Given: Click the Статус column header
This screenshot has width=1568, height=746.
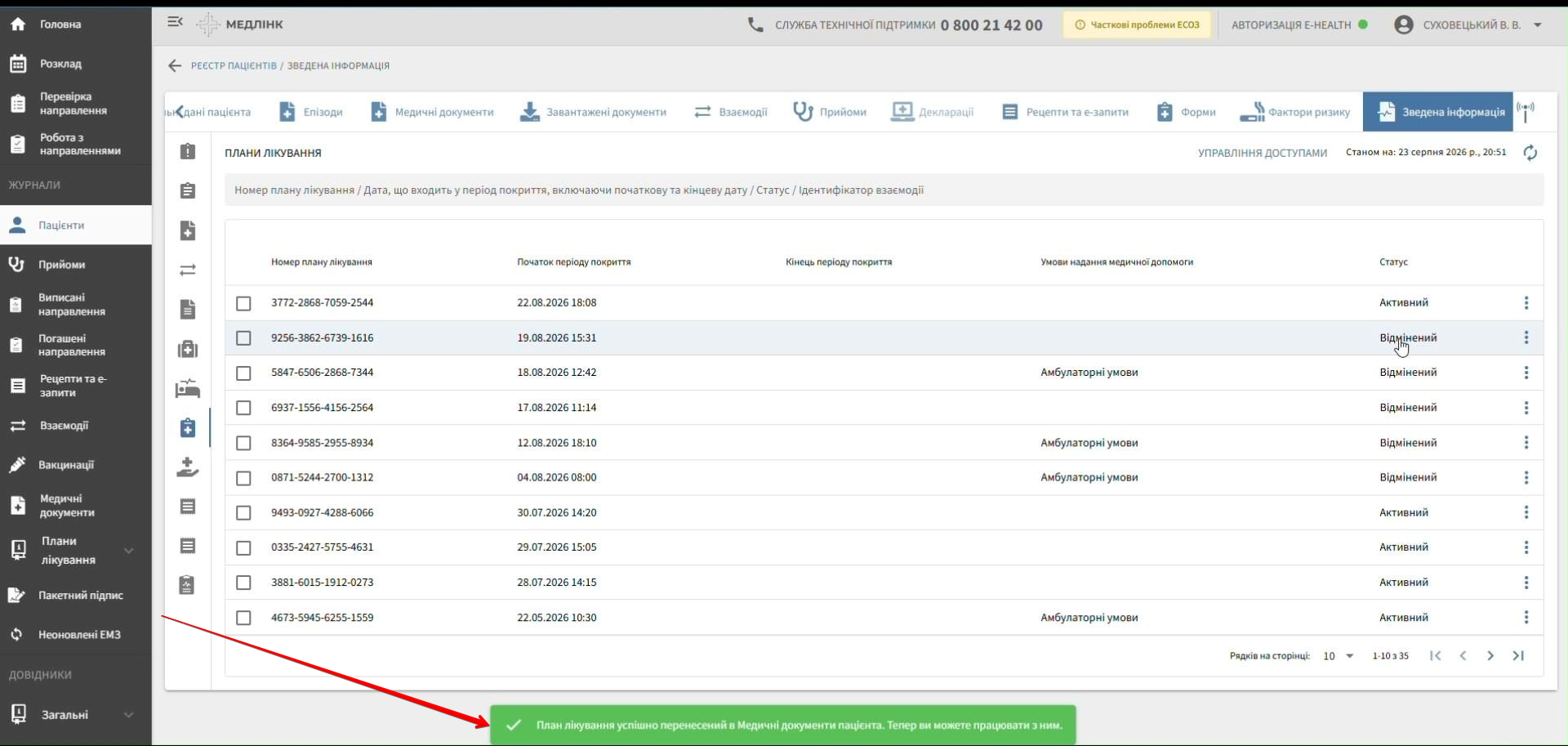Looking at the screenshot, I should tap(1393, 262).
